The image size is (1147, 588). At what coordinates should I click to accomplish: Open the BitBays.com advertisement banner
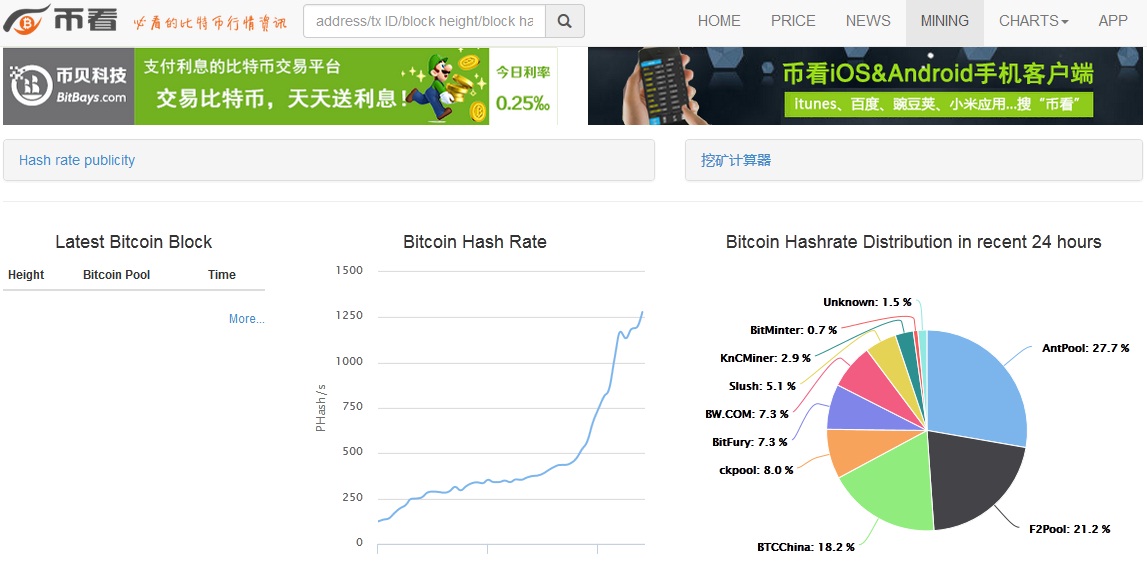[x=280, y=86]
